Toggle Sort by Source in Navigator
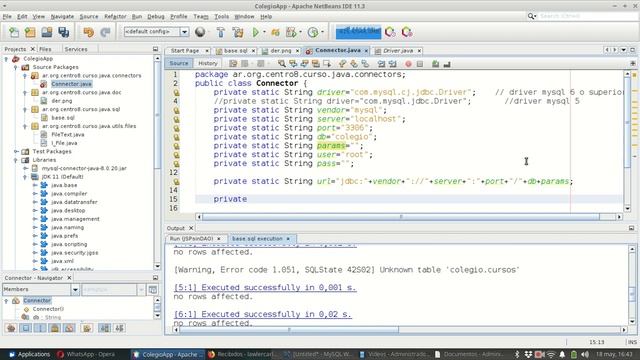Screen dimensions: 640x360 pos(119,328)
